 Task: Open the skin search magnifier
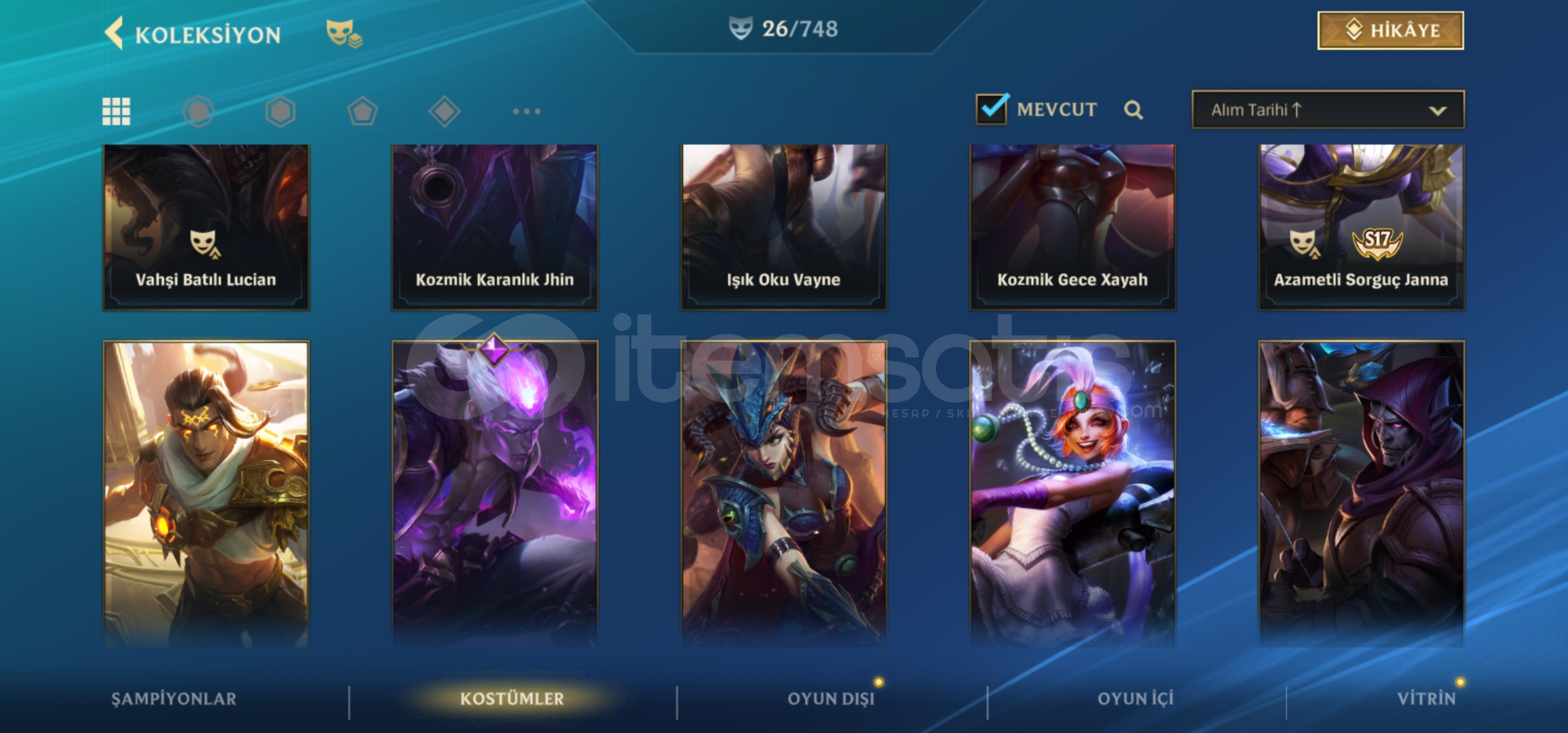coord(1133,110)
